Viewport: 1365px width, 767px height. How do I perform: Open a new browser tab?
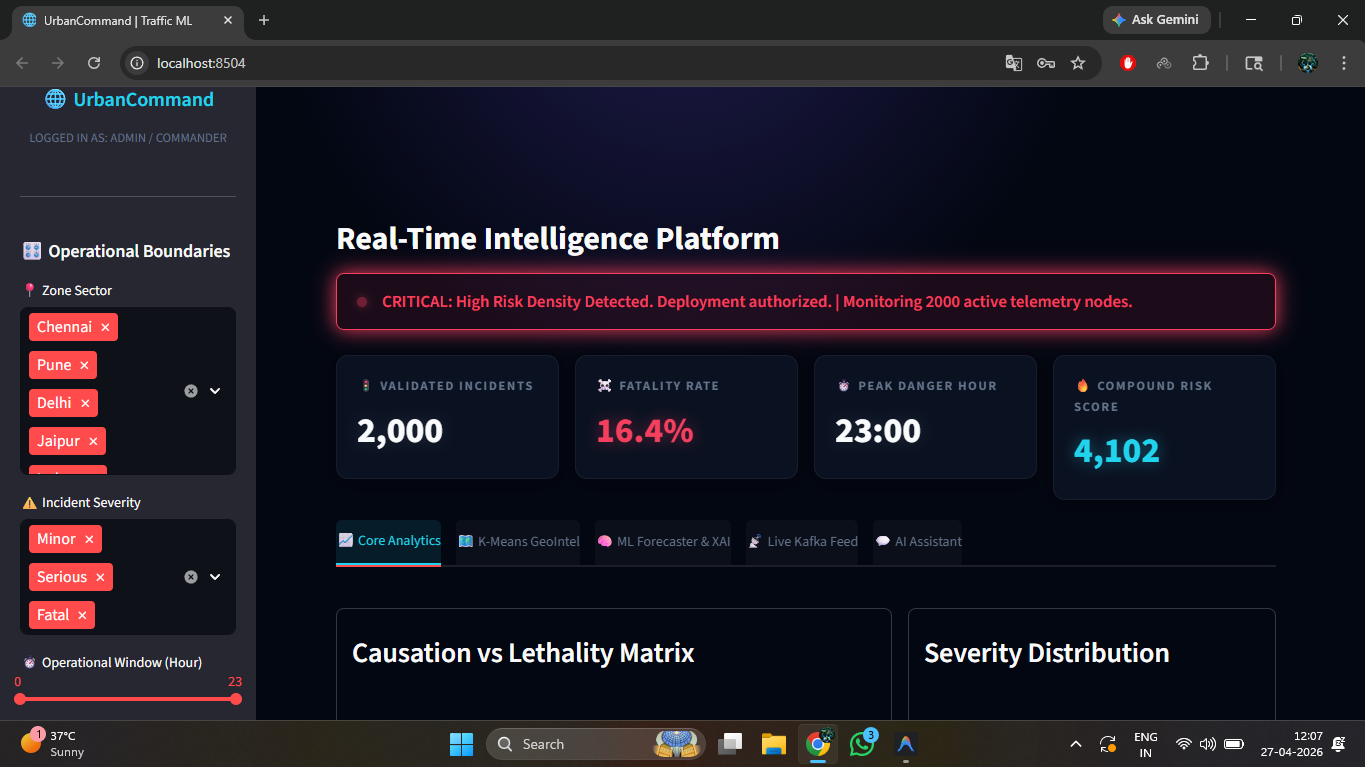(x=264, y=20)
